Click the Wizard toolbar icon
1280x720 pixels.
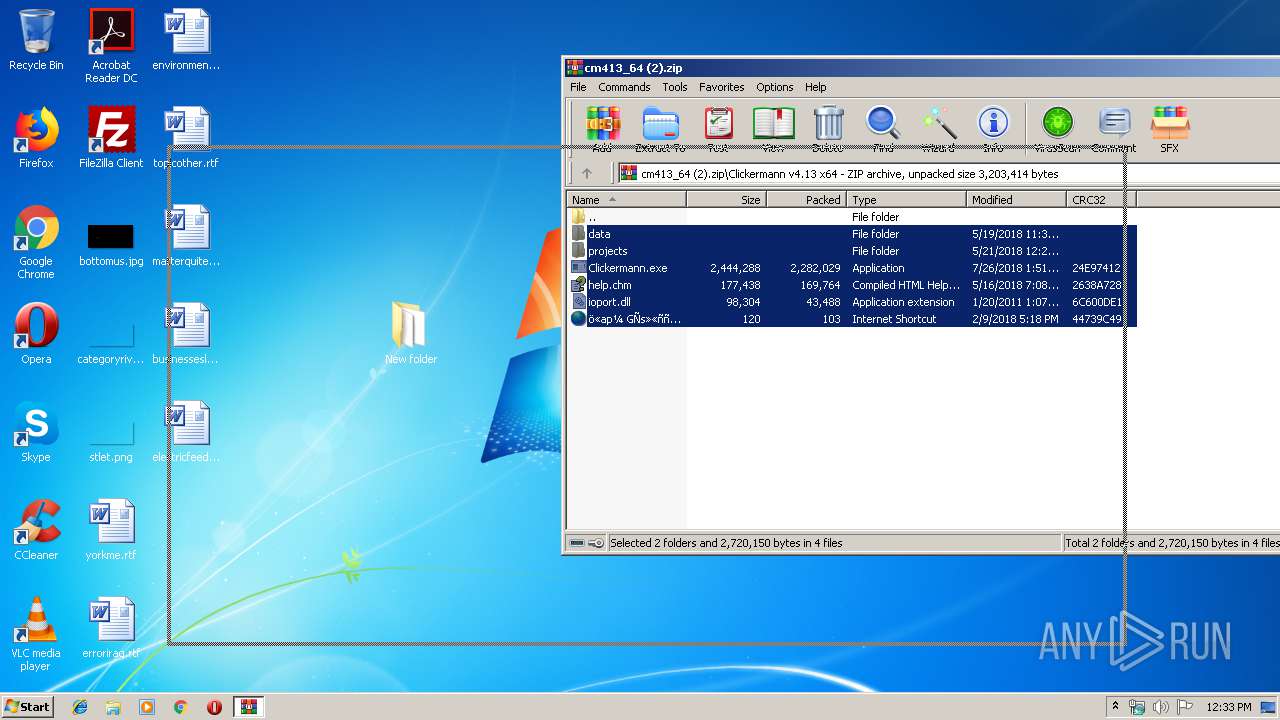pos(938,129)
